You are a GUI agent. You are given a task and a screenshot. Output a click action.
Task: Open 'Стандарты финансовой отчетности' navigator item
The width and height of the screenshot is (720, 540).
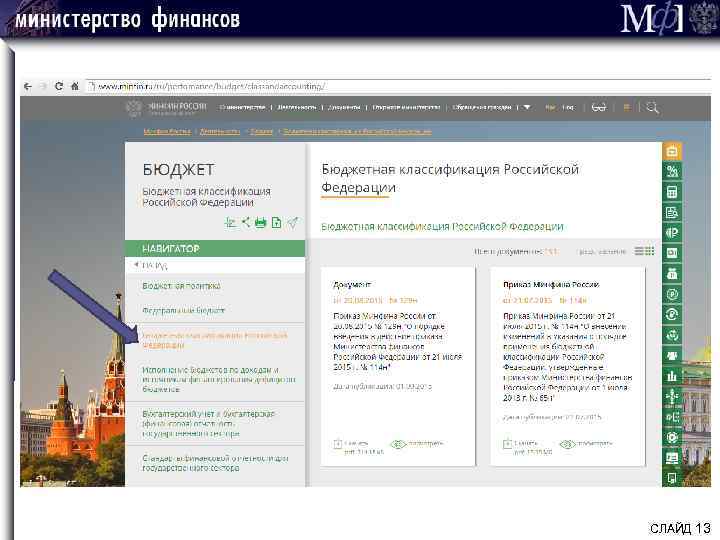click(x=215, y=463)
